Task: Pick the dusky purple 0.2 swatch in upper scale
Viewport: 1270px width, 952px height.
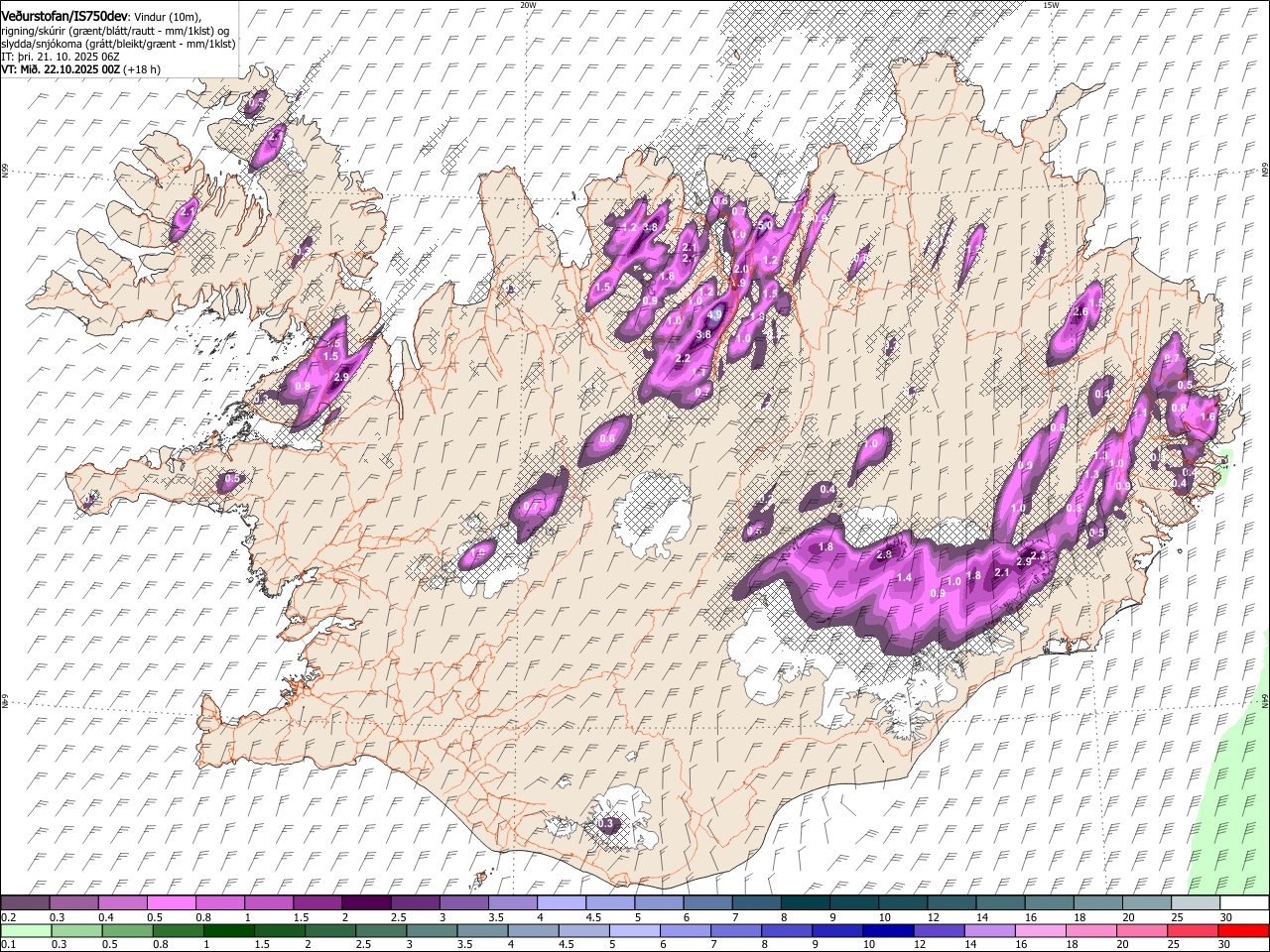Action: coord(26,903)
